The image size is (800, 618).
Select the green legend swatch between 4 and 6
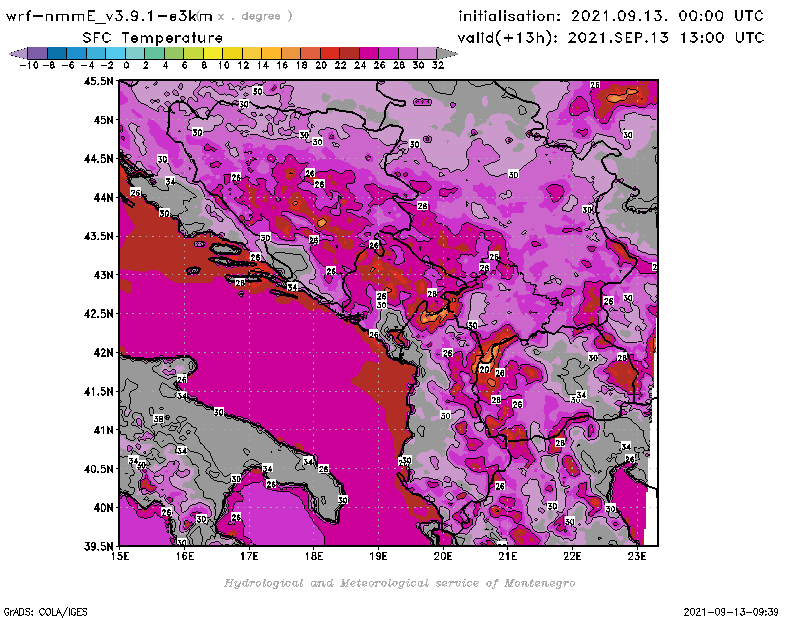click(x=174, y=53)
